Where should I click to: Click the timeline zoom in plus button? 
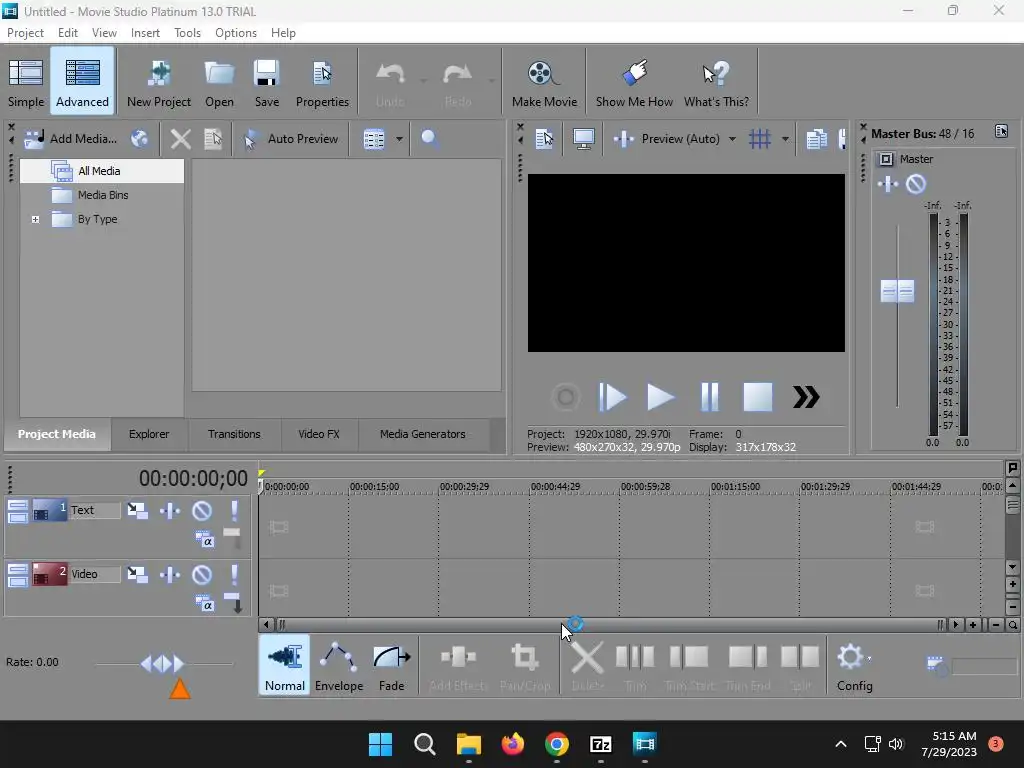973,625
